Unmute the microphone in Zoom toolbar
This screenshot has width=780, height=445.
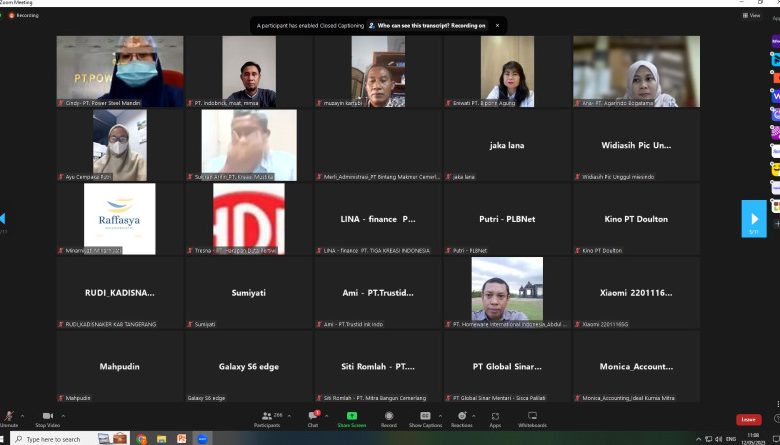point(9,416)
